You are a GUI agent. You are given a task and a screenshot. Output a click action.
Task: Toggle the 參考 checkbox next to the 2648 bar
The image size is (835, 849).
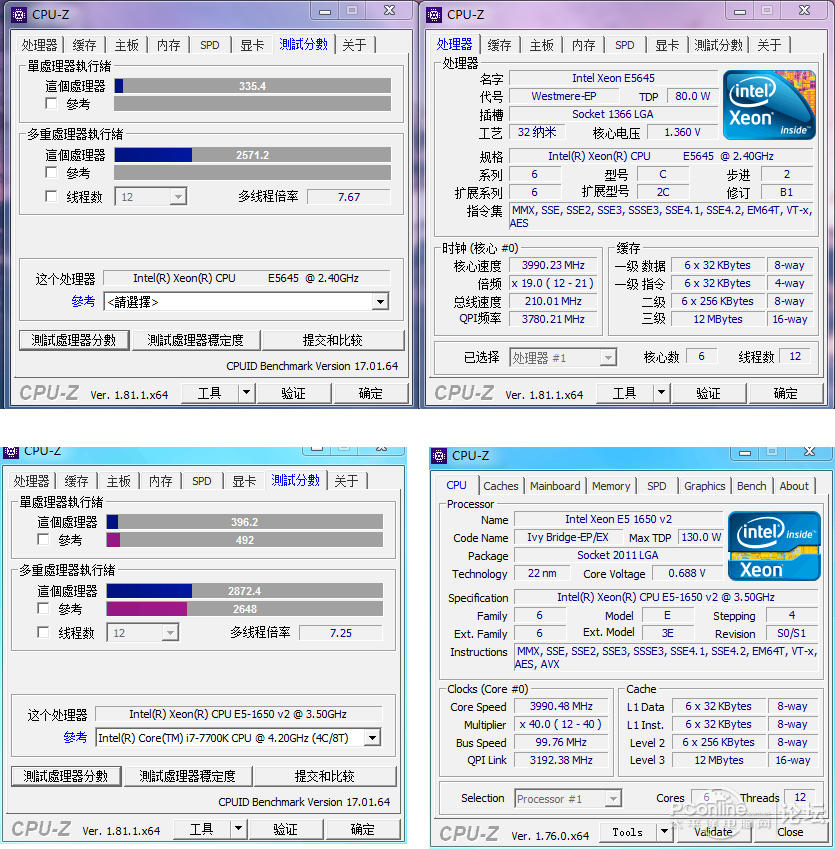(43, 609)
